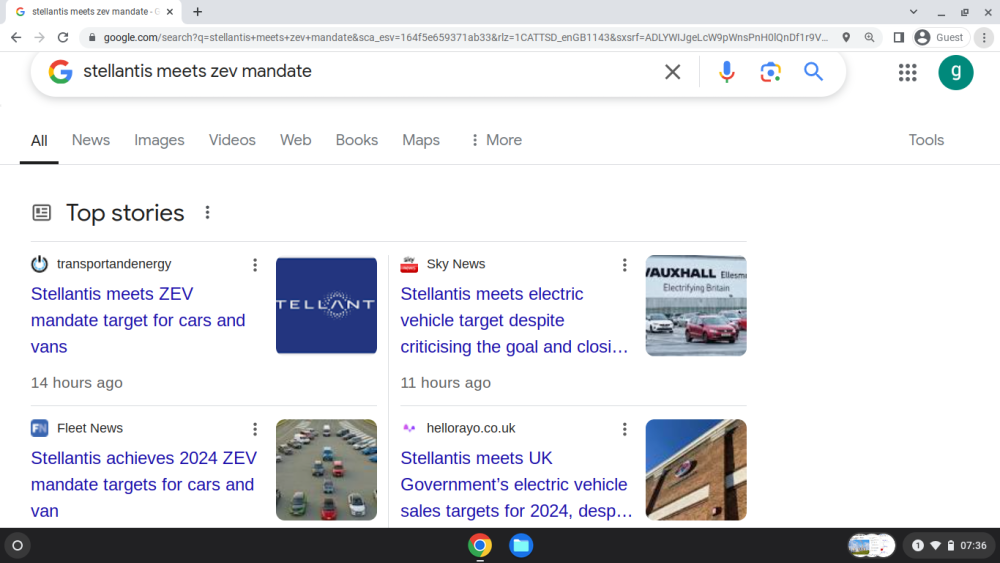1000x563 pixels.
Task: Switch to the Web results tab
Action: pos(295,140)
